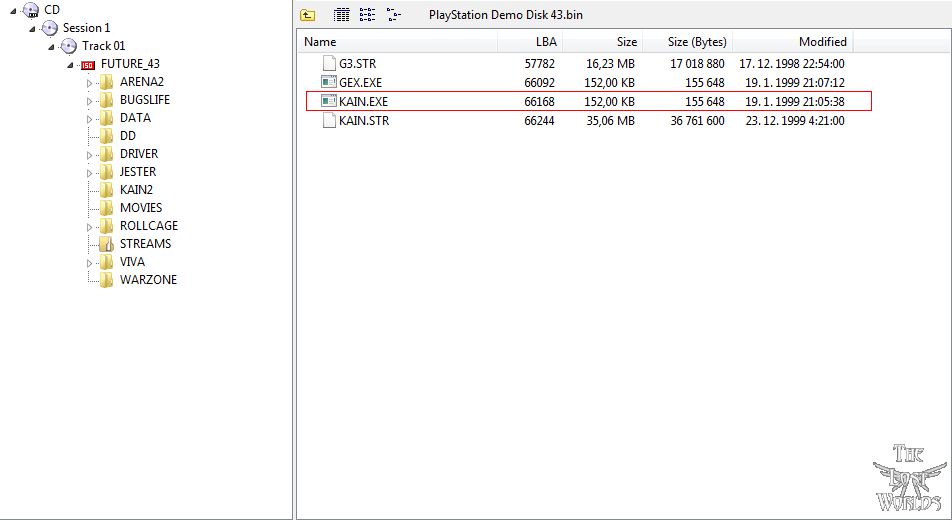Screen dimensions: 952x520
Task: Click the CD disc icon
Action: pyautogui.click(x=30, y=10)
